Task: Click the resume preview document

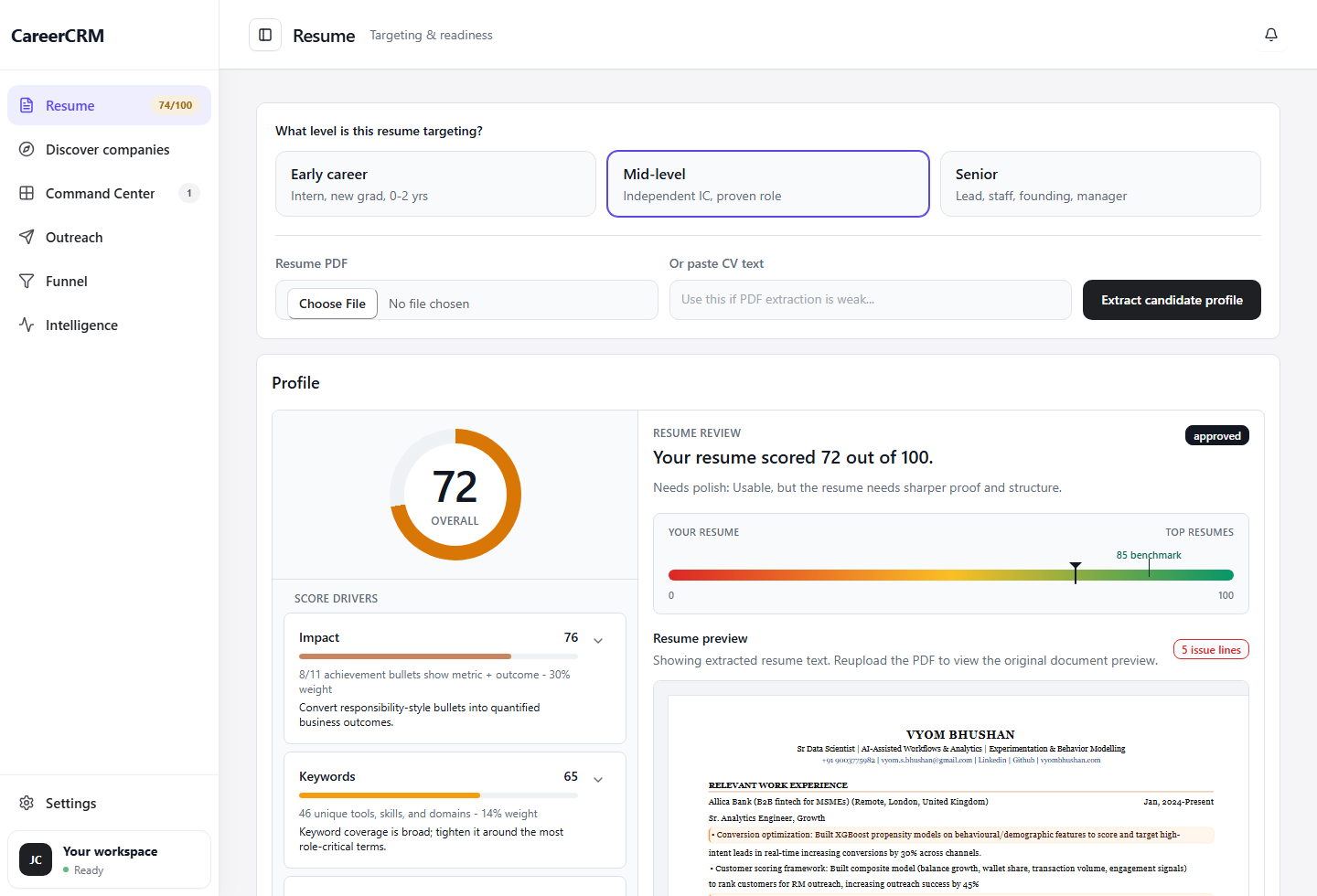Action: pos(958,795)
